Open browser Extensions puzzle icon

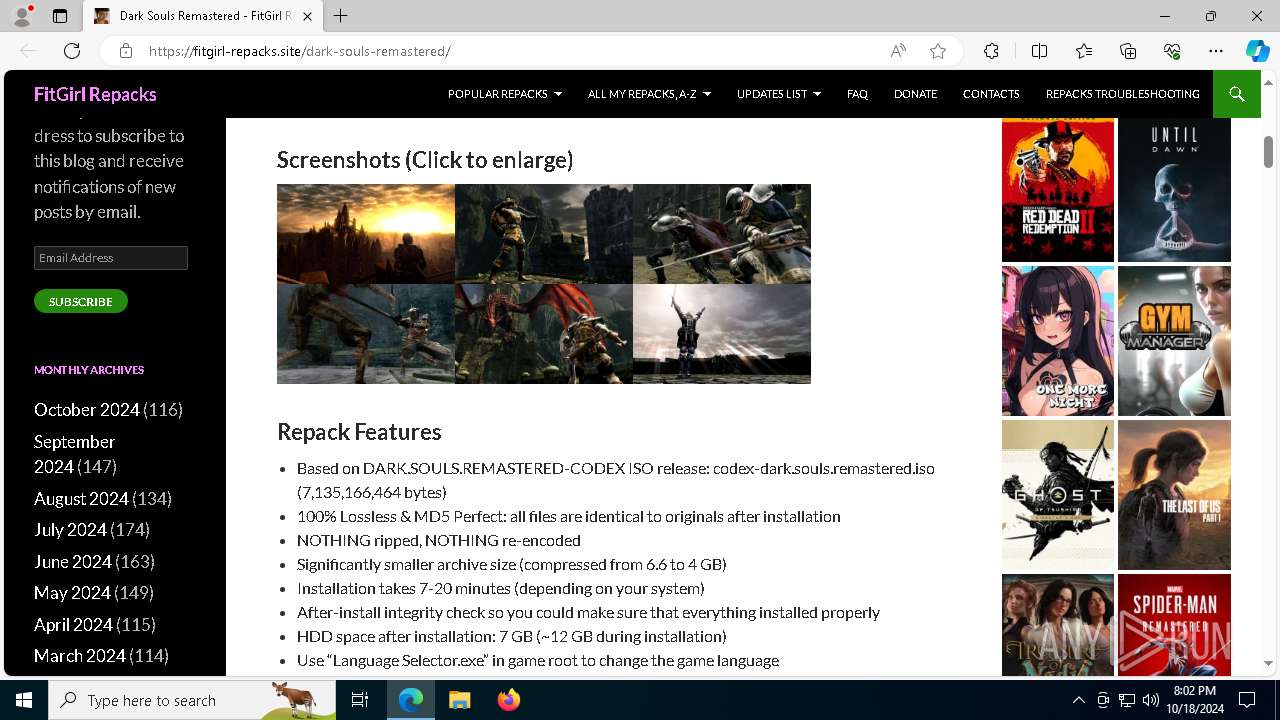coord(991,51)
